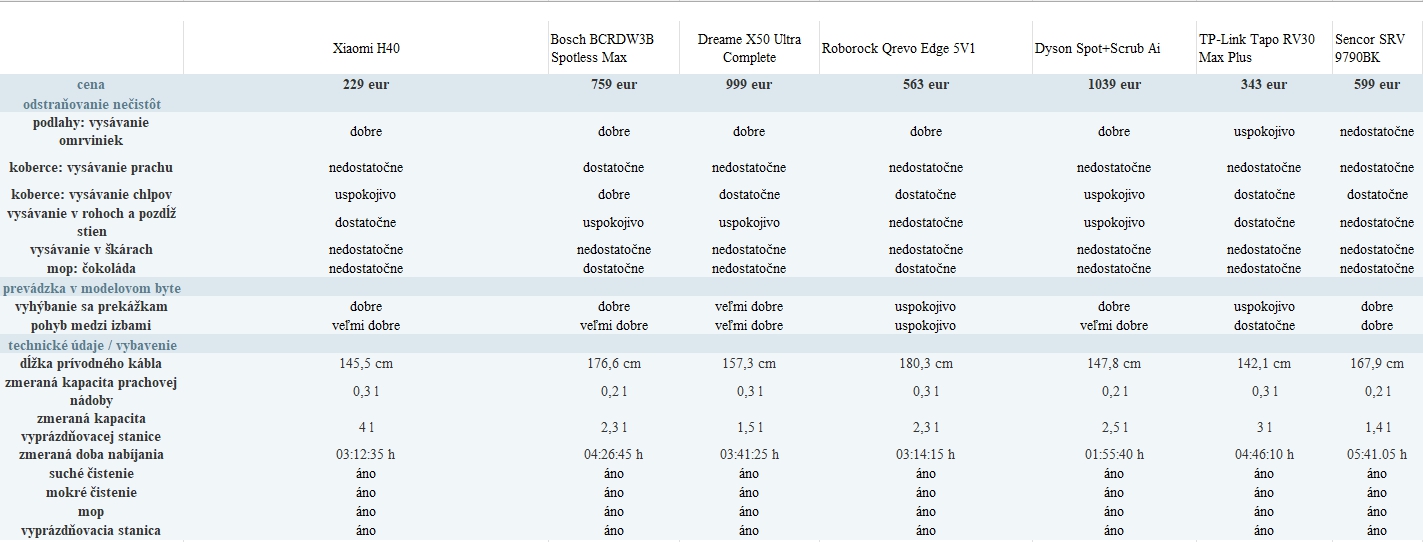
Task: Select 'zmeraná kapacita prachovej nádoby' label
Action: [x=91, y=391]
